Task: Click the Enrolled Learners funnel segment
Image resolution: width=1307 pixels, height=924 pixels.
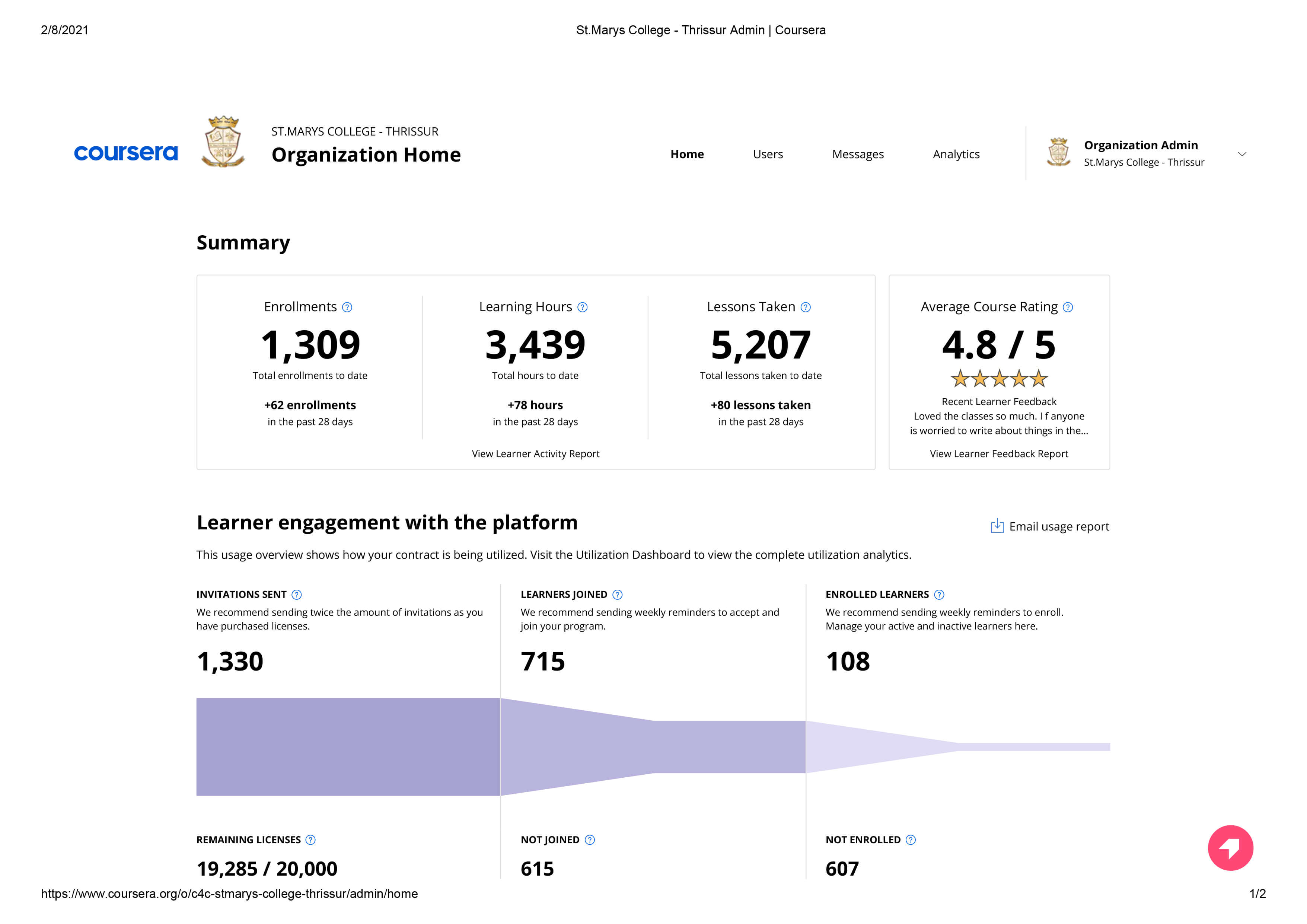Action: point(958,747)
